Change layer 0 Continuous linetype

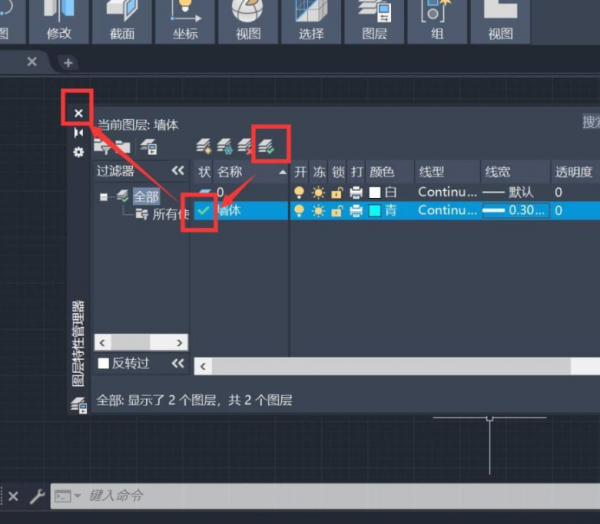(x=447, y=192)
